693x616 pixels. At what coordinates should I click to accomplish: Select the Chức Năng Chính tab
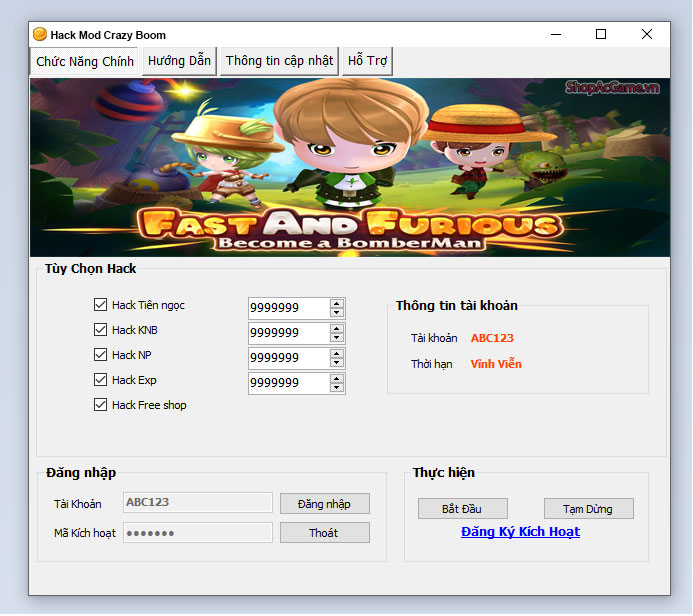[x=85, y=61]
